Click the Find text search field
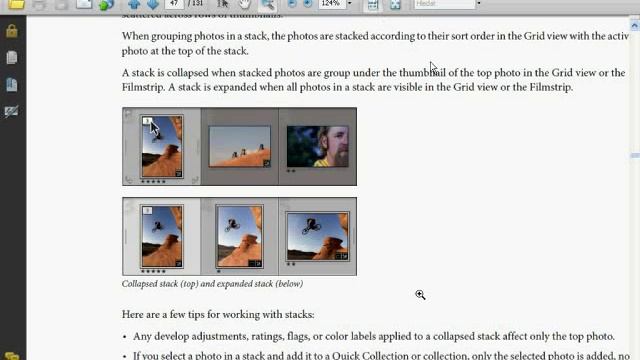Screen dimensions: 640x360 [x=444, y=4]
